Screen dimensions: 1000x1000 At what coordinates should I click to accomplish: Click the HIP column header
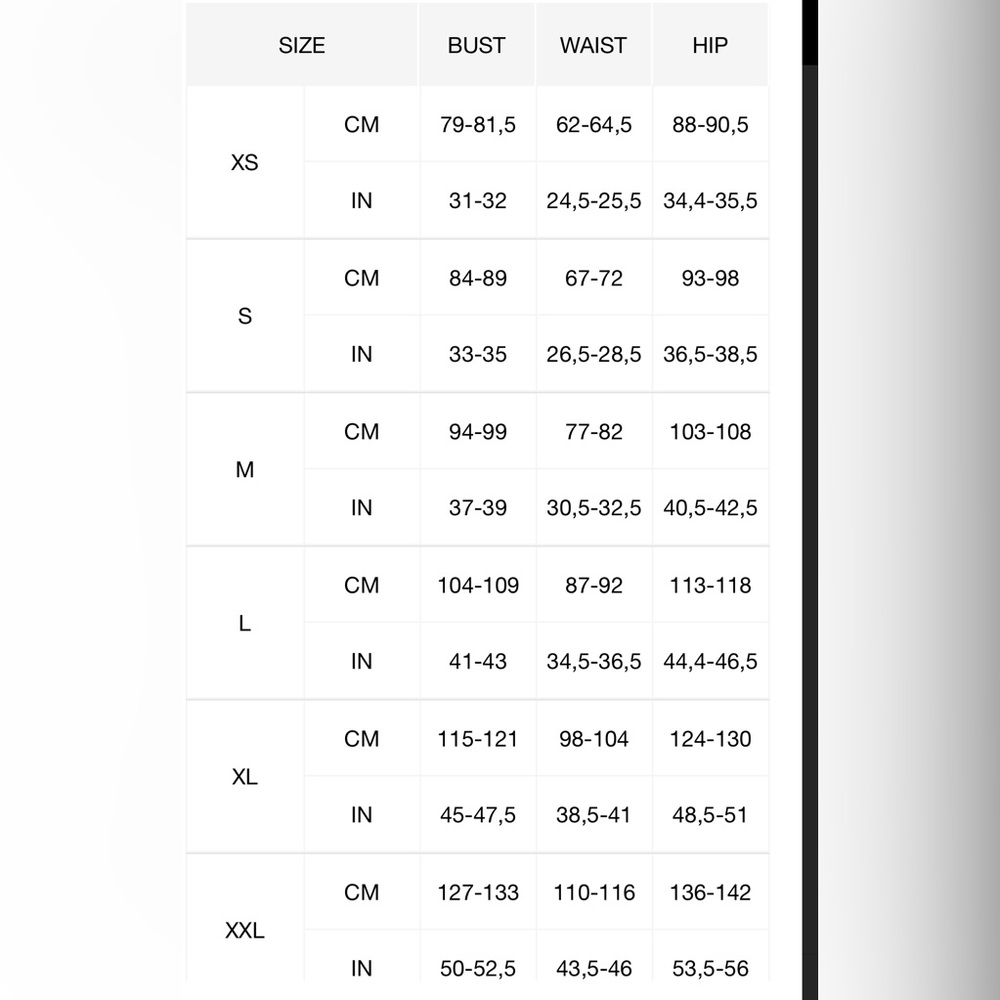click(x=710, y=45)
